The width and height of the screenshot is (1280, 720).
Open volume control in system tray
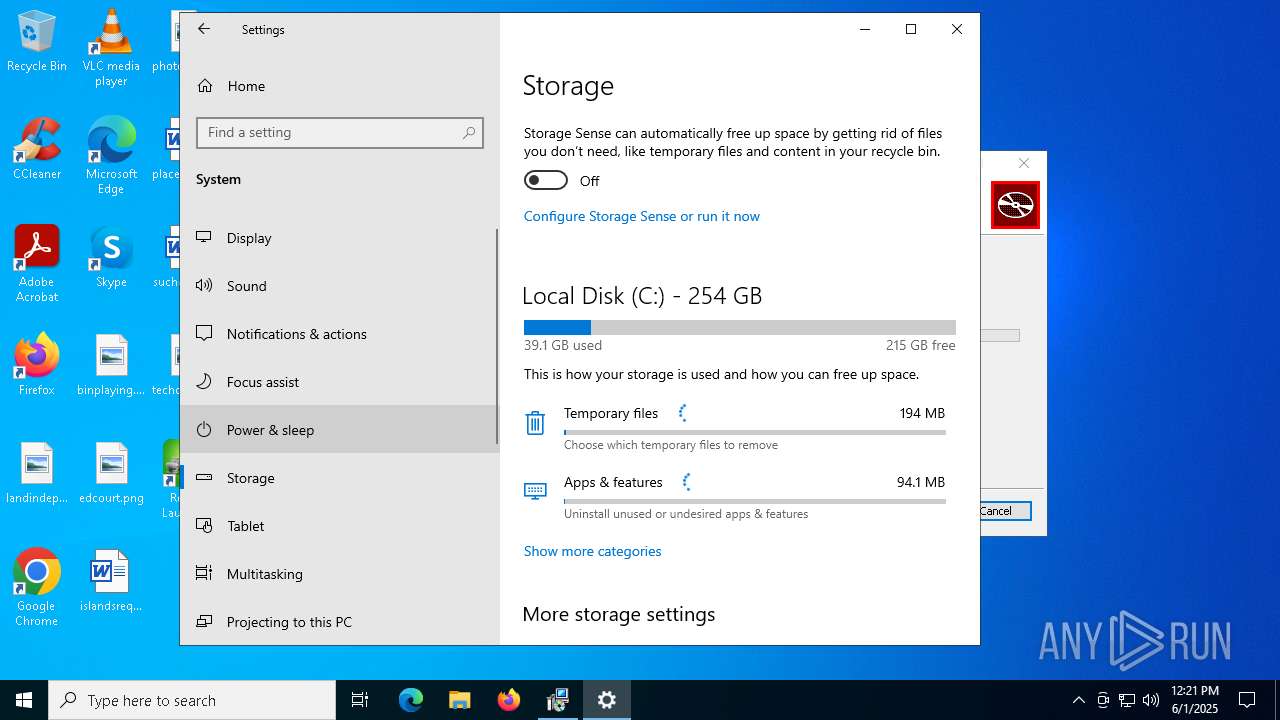click(1151, 700)
